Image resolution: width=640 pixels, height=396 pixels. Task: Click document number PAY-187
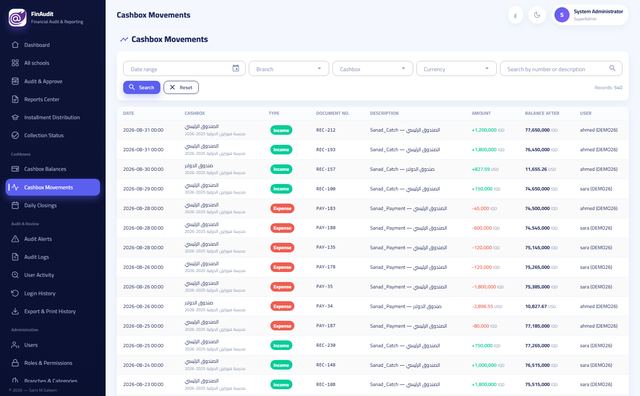[326, 326]
